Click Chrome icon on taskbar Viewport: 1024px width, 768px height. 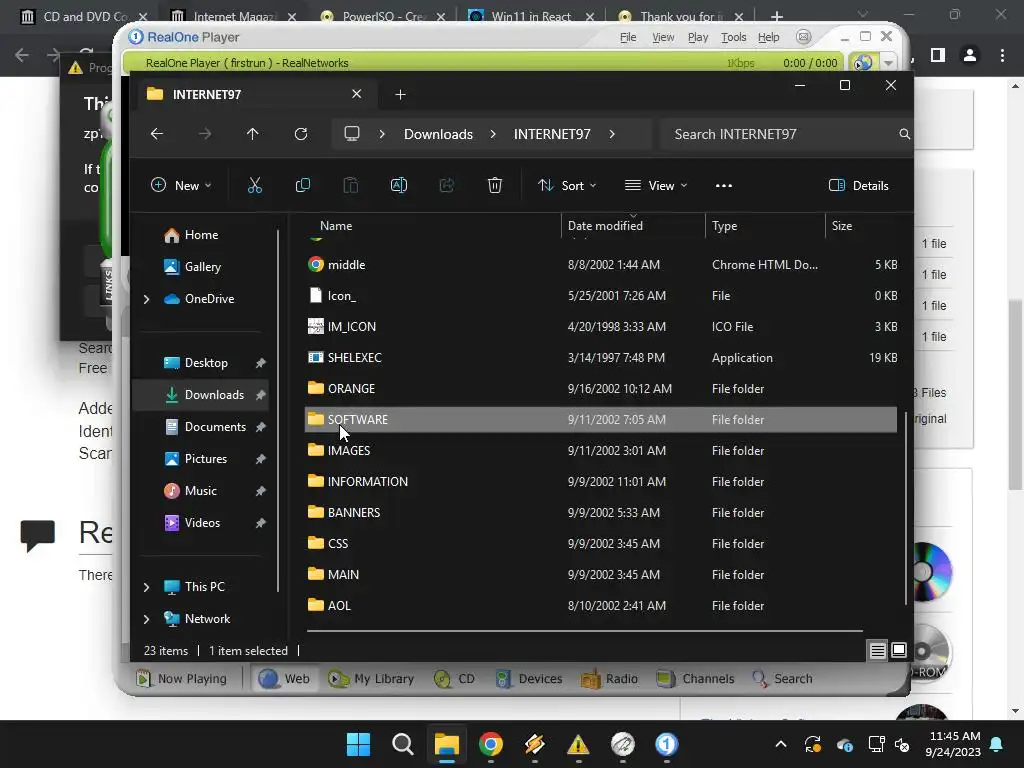(491, 744)
